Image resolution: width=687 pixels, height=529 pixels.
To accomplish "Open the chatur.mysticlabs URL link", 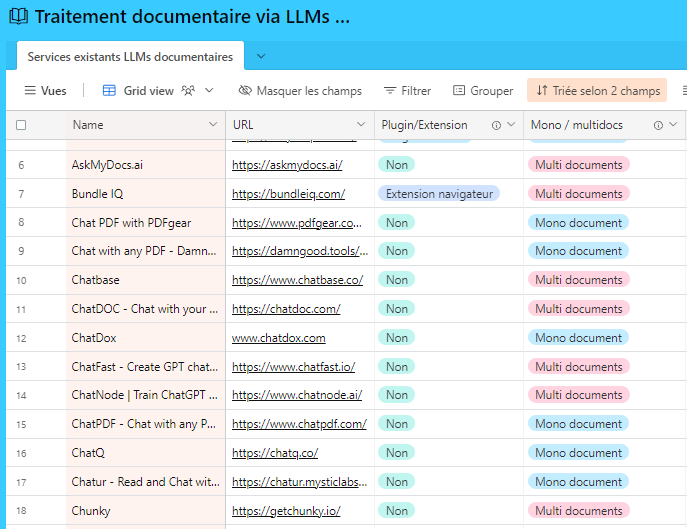I will tap(300, 482).
